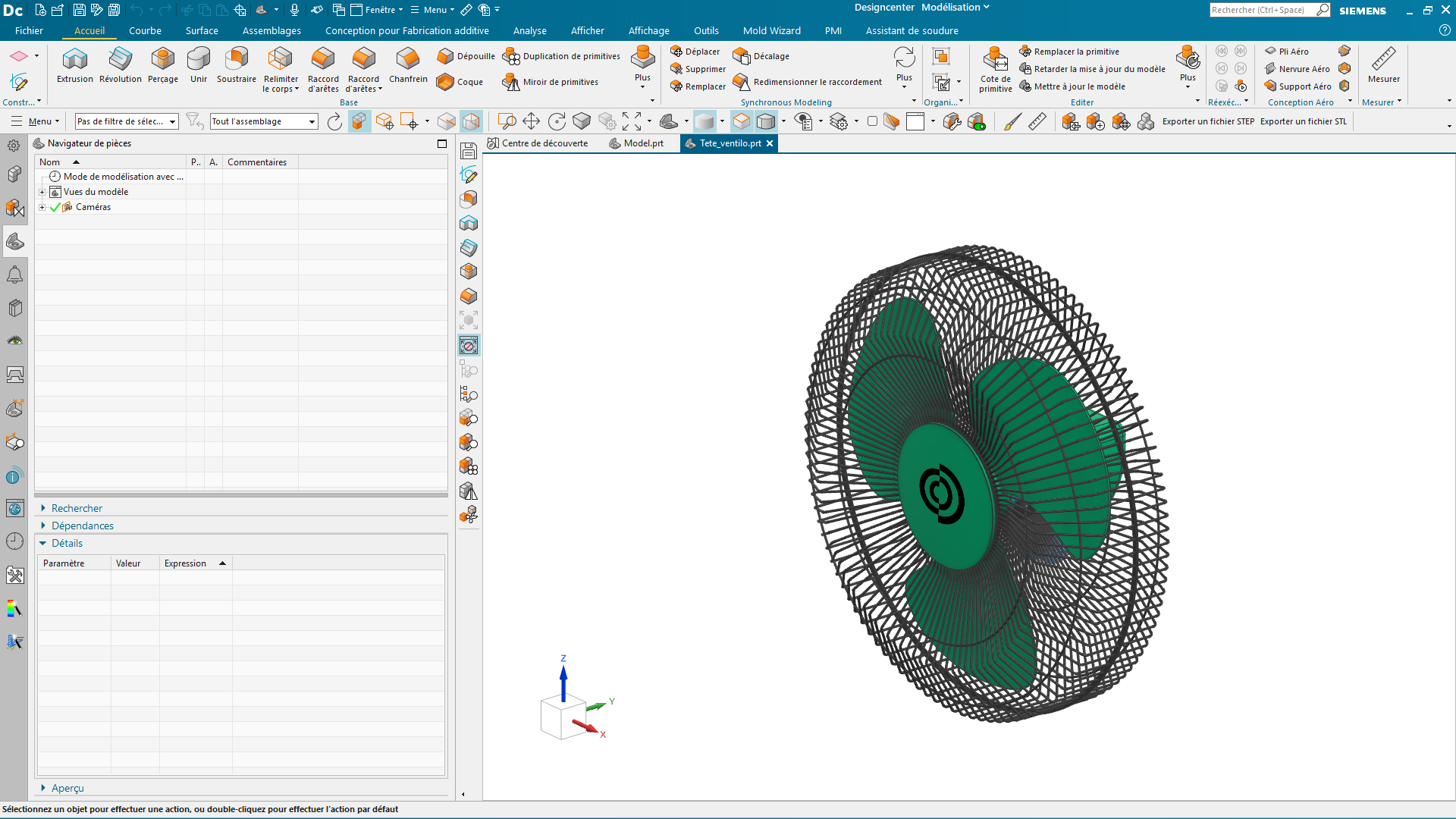
Task: Toggle the Caméras green check mark
Action: [x=55, y=207]
